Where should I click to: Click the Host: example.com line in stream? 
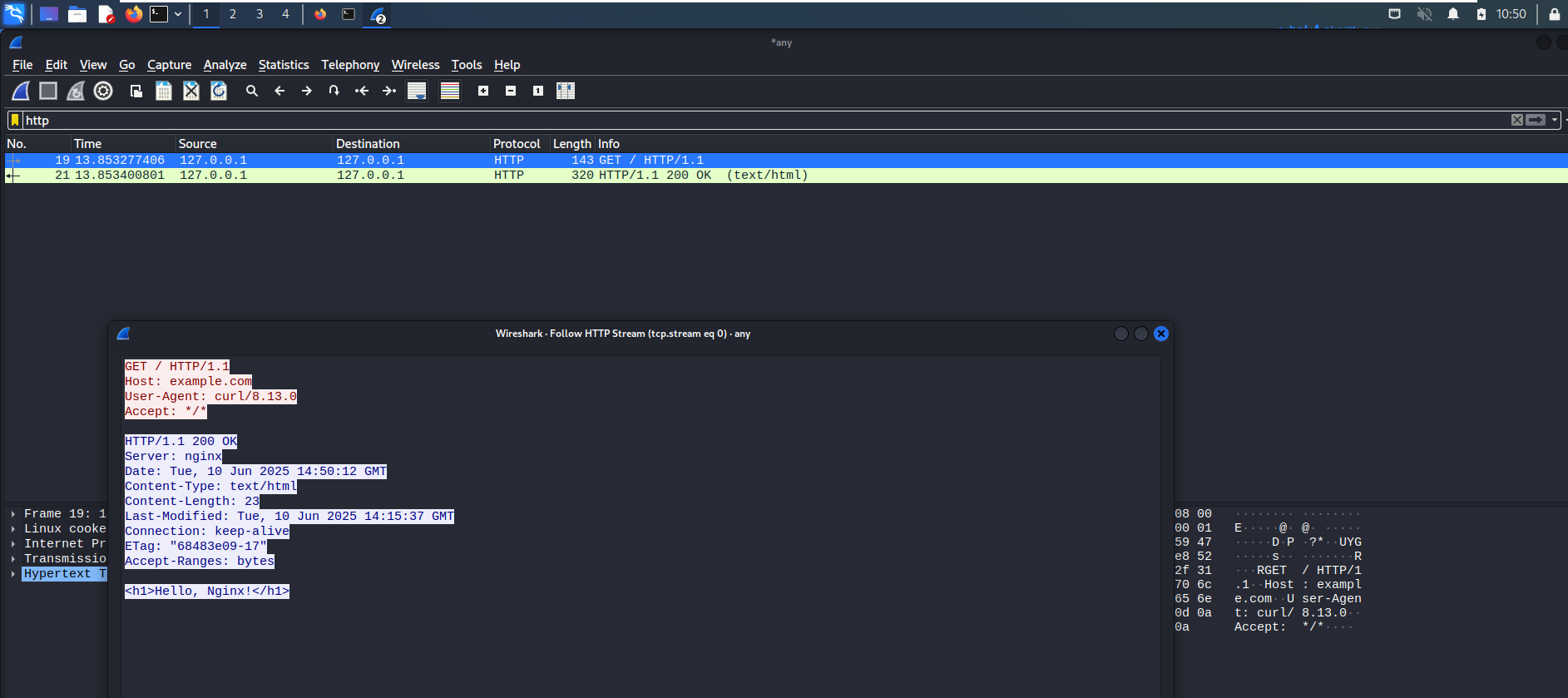pos(188,382)
